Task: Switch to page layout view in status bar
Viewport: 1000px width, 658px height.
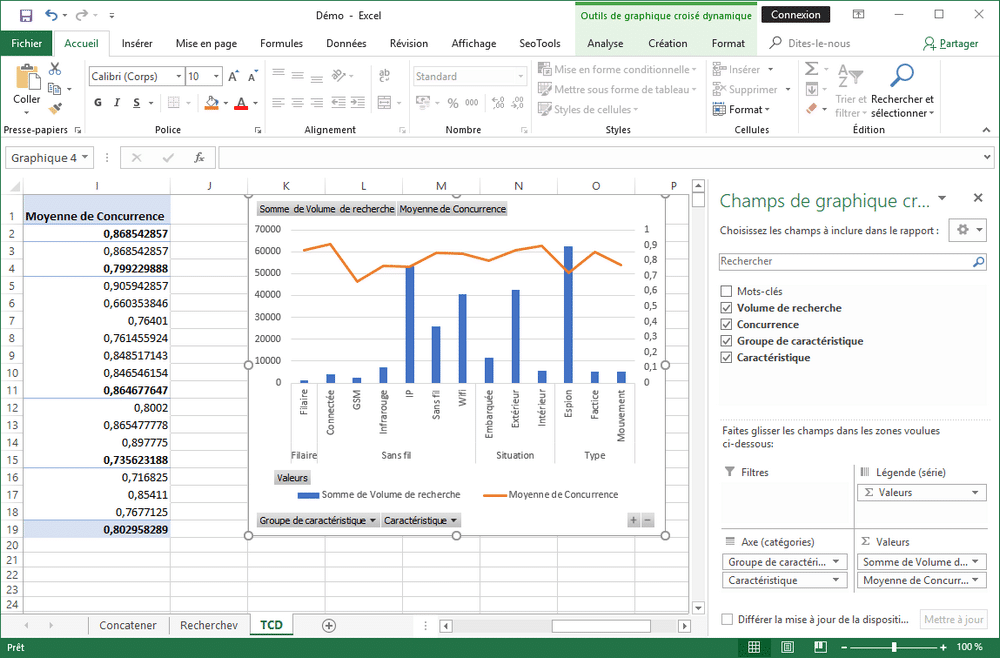Action: (788, 647)
